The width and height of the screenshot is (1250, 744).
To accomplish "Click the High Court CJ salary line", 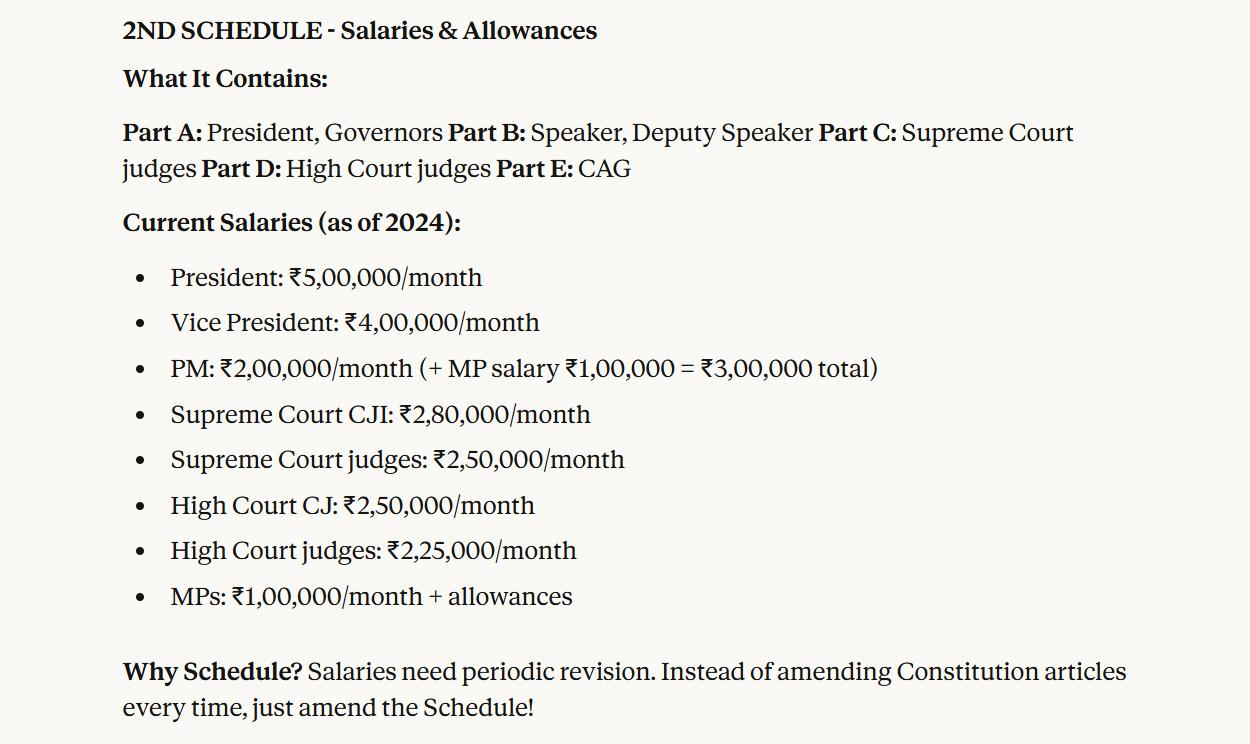I will click(x=352, y=506).
